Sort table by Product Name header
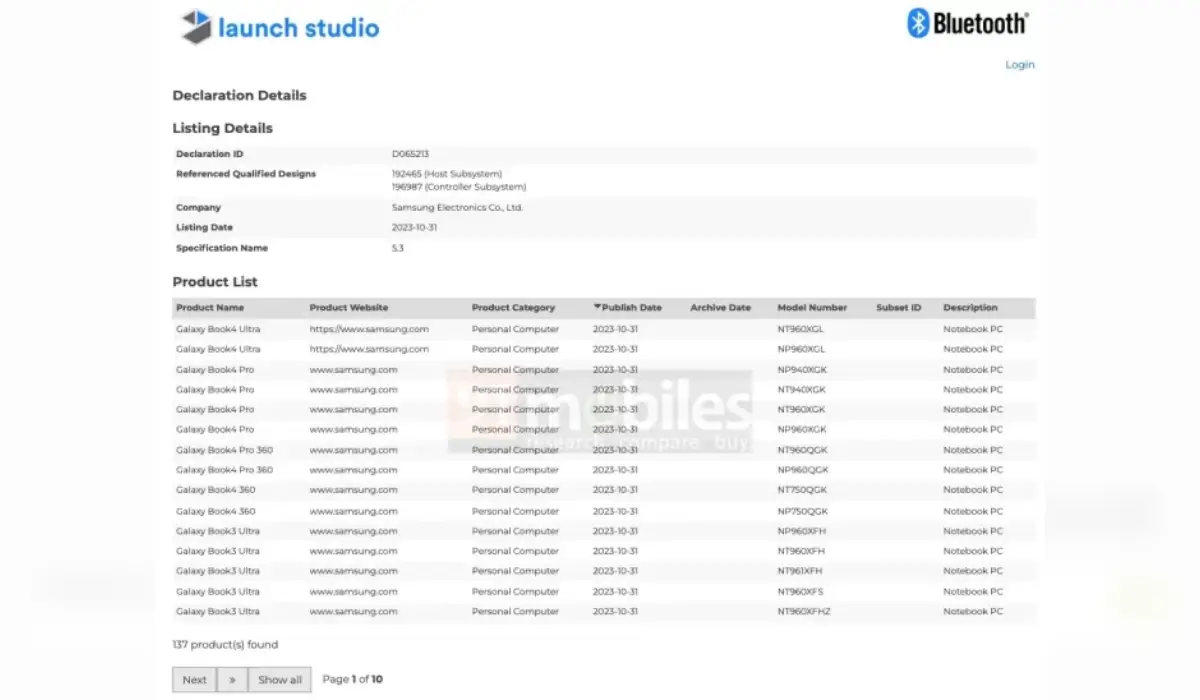The height and width of the screenshot is (700, 1200). [x=210, y=308]
